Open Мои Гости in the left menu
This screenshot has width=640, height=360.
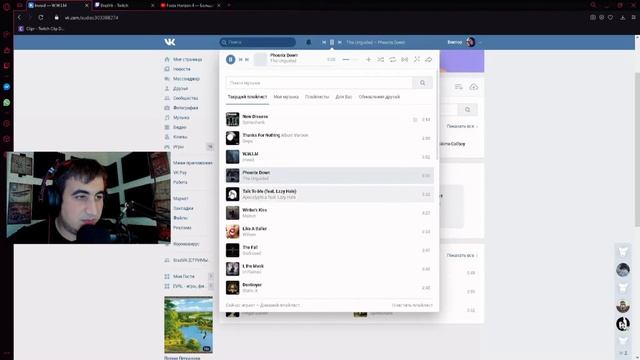tap(184, 276)
